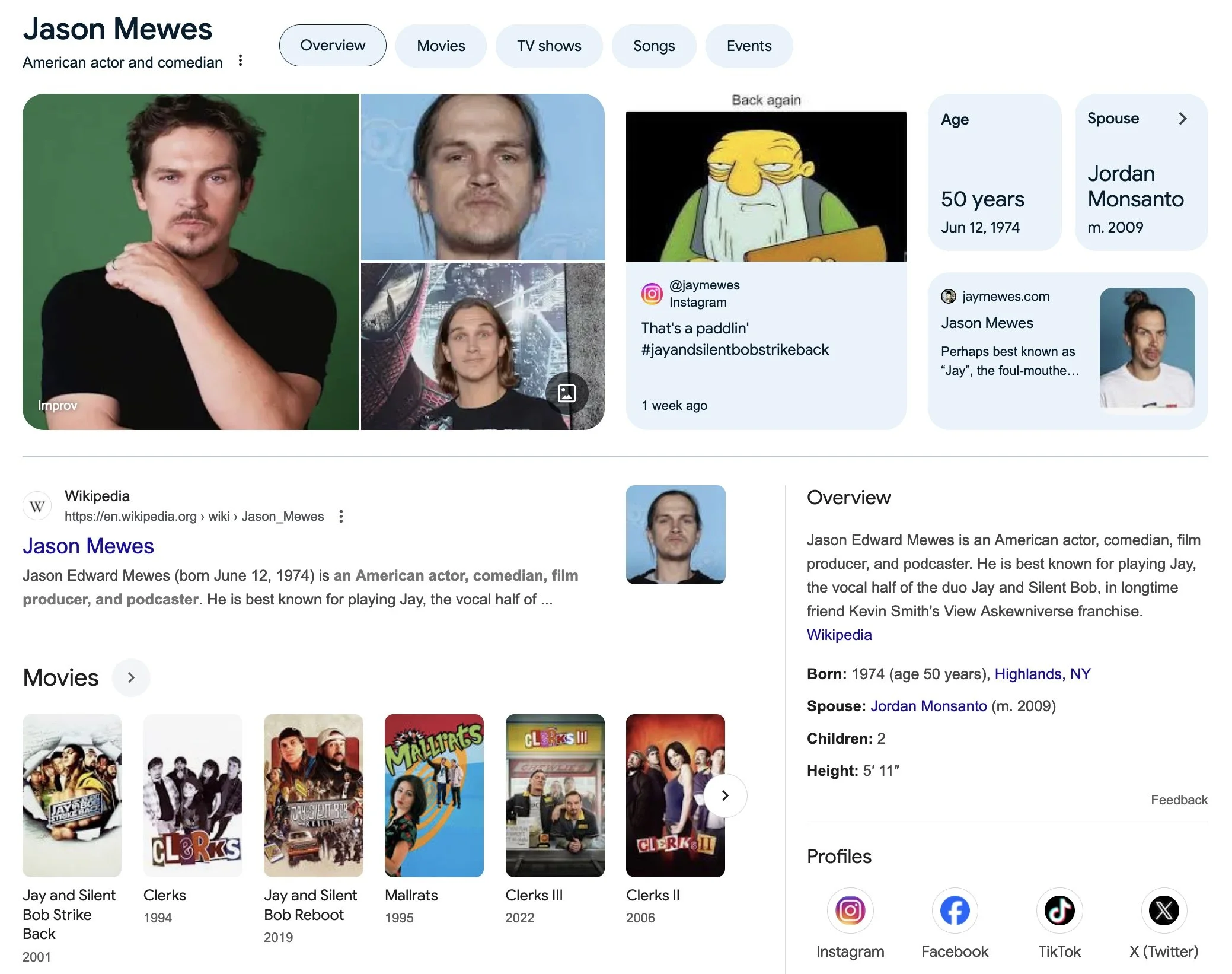The height and width of the screenshot is (974, 1232).
Task: Click the Jordan Monsanto spouse link in Overview
Action: [928, 706]
